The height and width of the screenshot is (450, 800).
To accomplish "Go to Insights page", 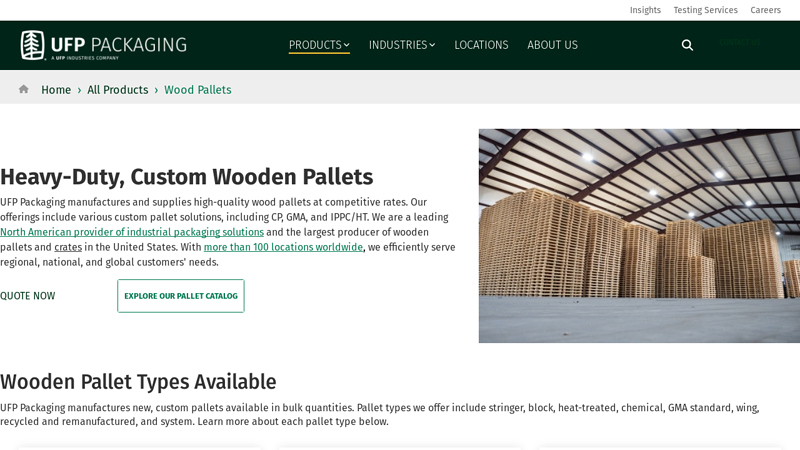I will 645,10.
